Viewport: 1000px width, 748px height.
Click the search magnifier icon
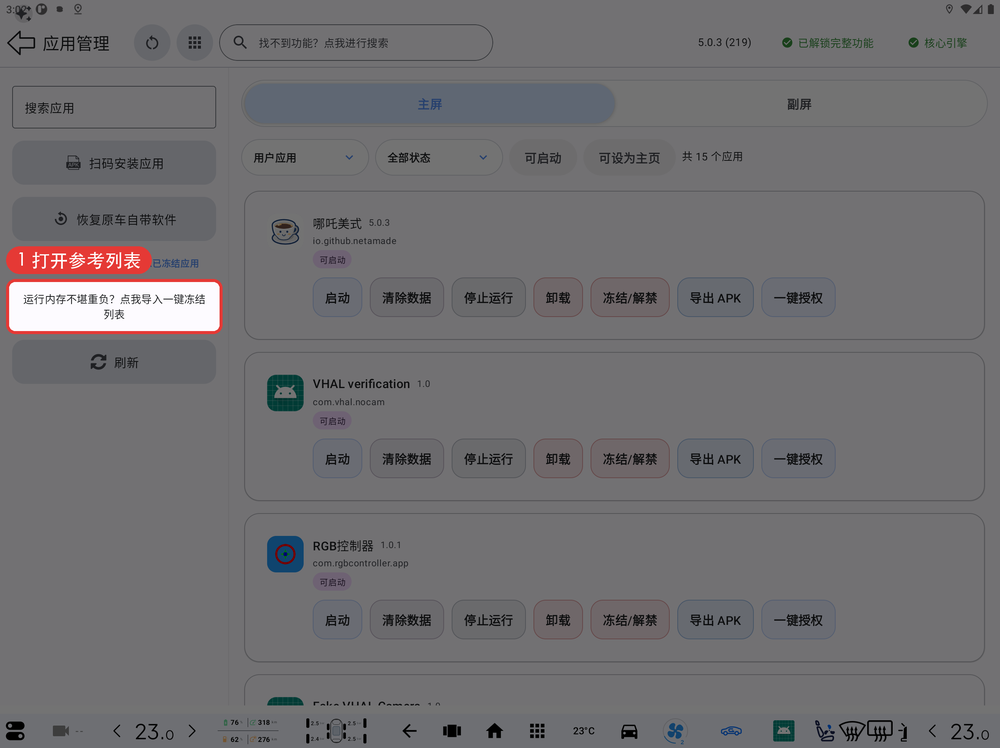[240, 42]
